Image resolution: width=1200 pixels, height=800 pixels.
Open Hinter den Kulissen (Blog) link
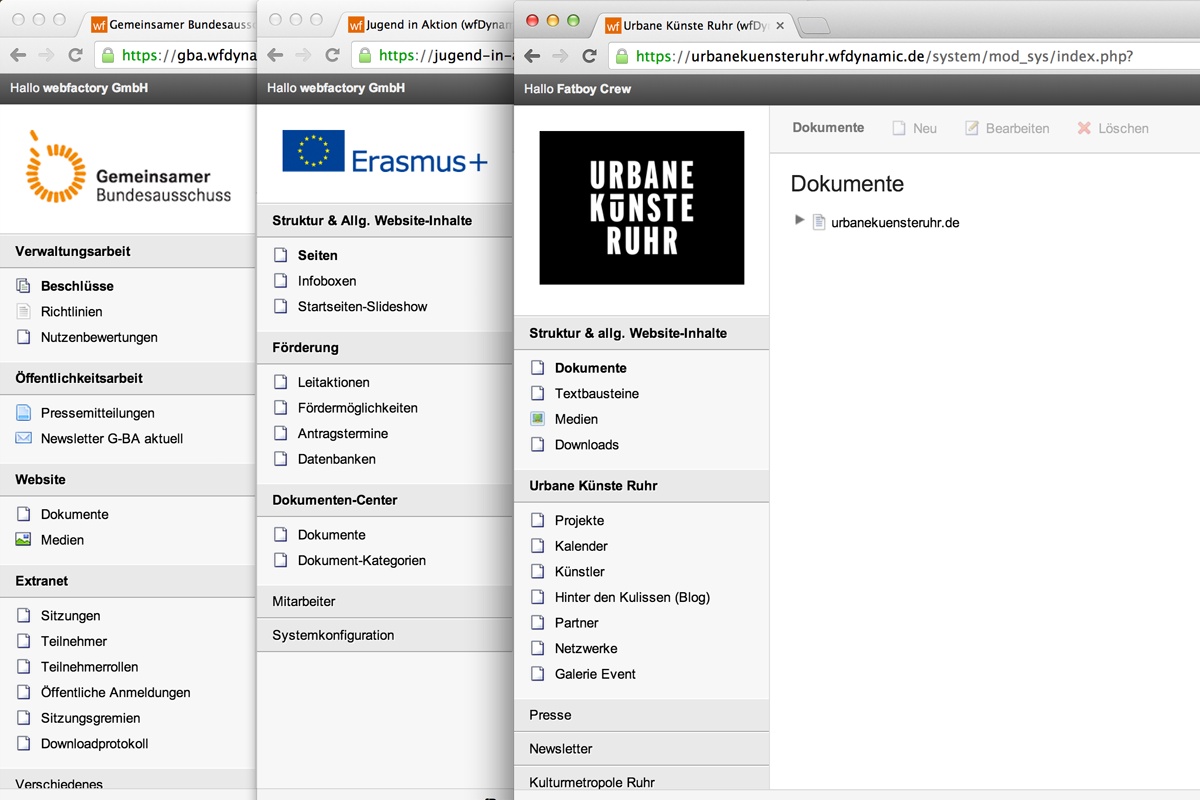[x=632, y=597]
